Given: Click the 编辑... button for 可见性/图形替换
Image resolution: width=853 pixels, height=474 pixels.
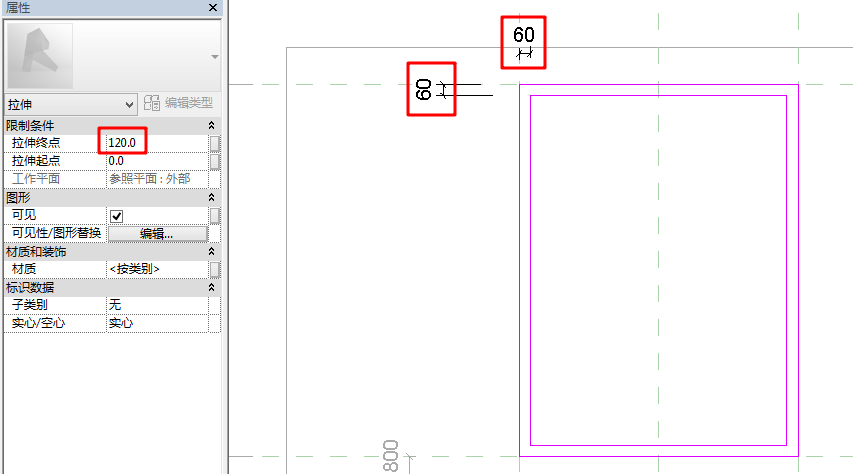Looking at the screenshot, I should pos(157,234).
